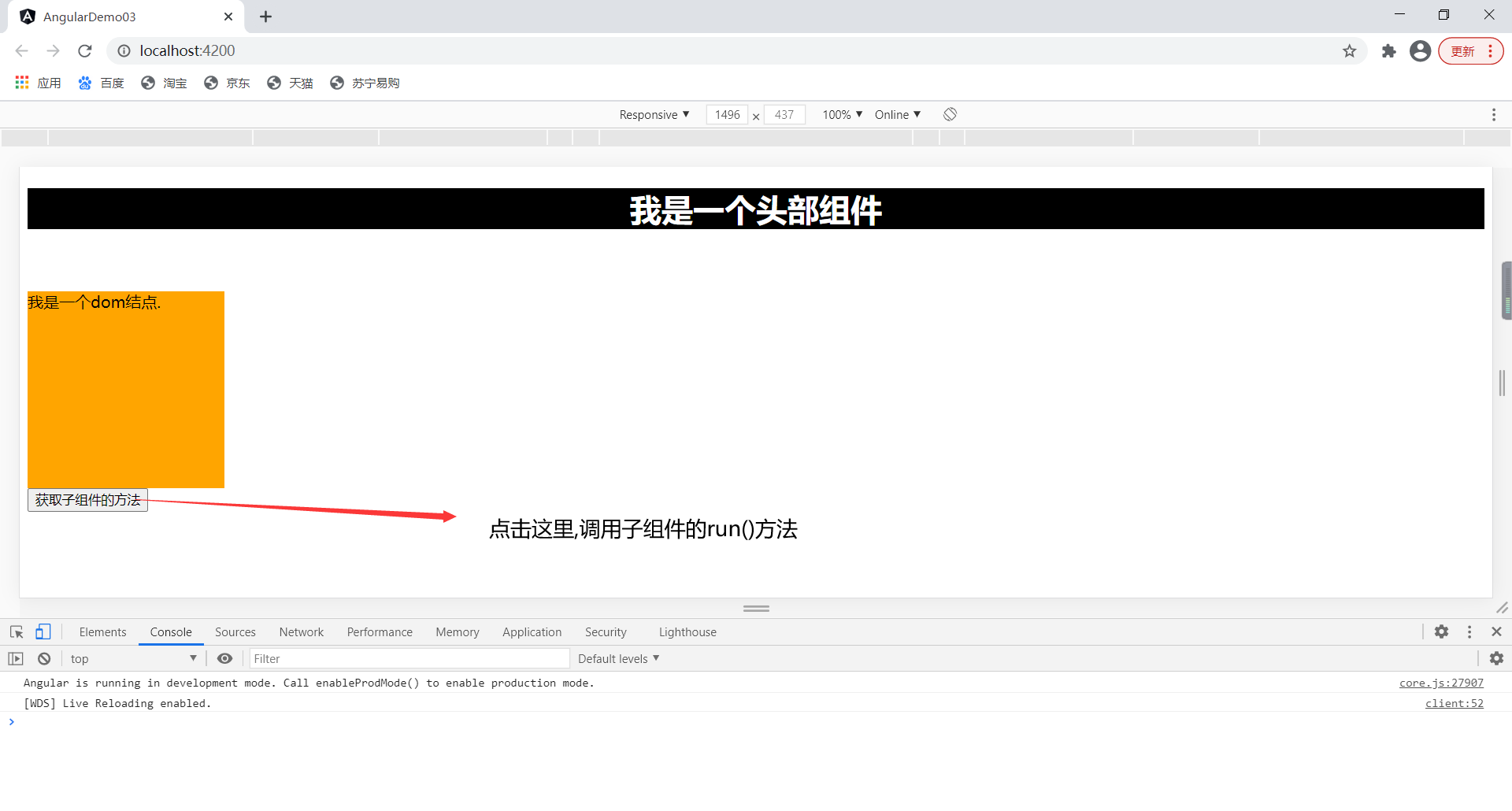1512x811 pixels.
Task: Open the 天猫 bookmark
Action: (290, 83)
